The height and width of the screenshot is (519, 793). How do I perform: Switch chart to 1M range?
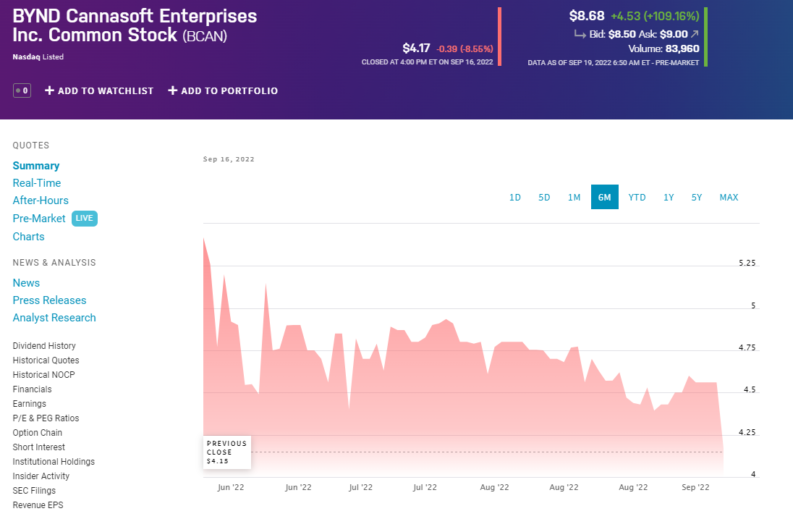coord(574,197)
